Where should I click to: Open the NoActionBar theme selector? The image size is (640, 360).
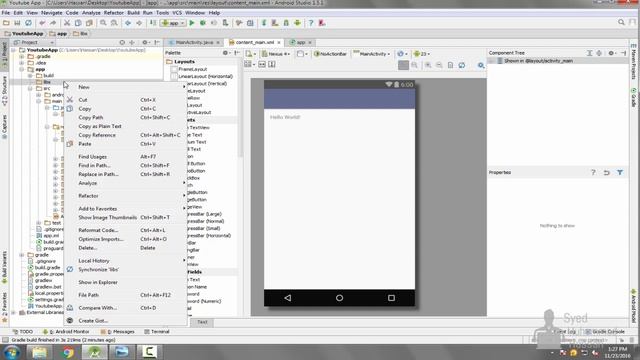click(331, 53)
